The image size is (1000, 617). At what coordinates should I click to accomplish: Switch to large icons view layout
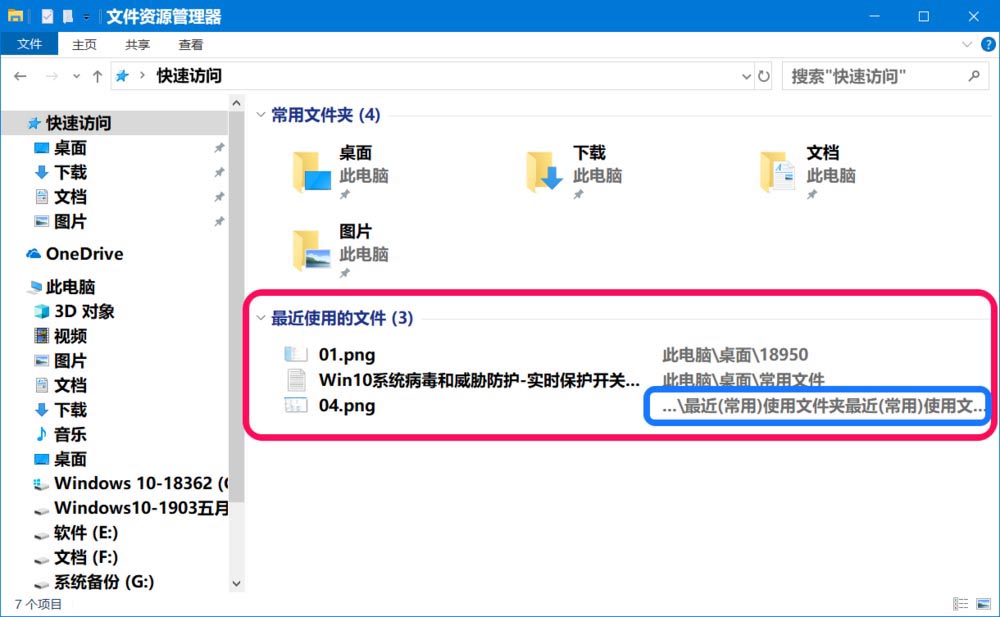coord(983,603)
